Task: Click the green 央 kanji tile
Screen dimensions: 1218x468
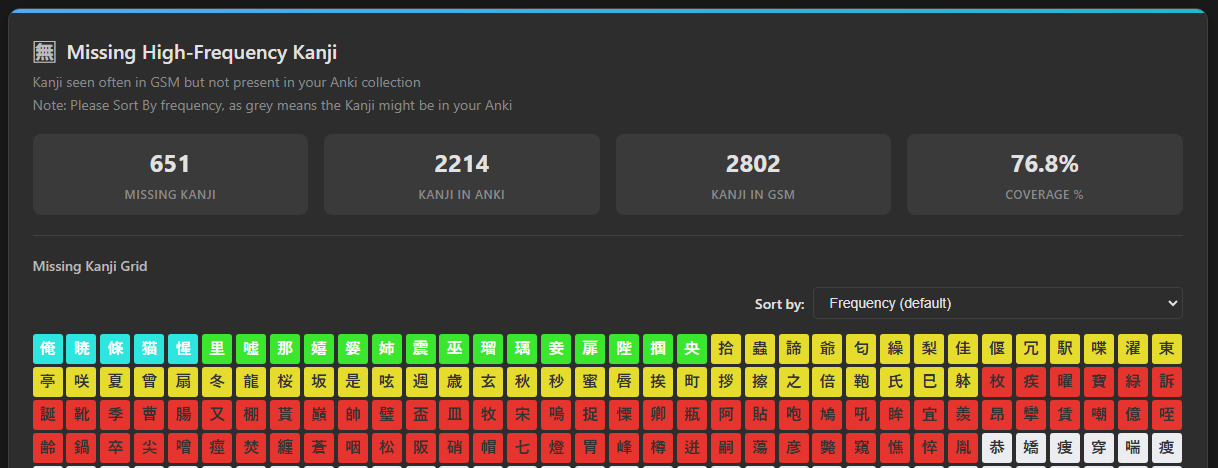Action: [692, 349]
